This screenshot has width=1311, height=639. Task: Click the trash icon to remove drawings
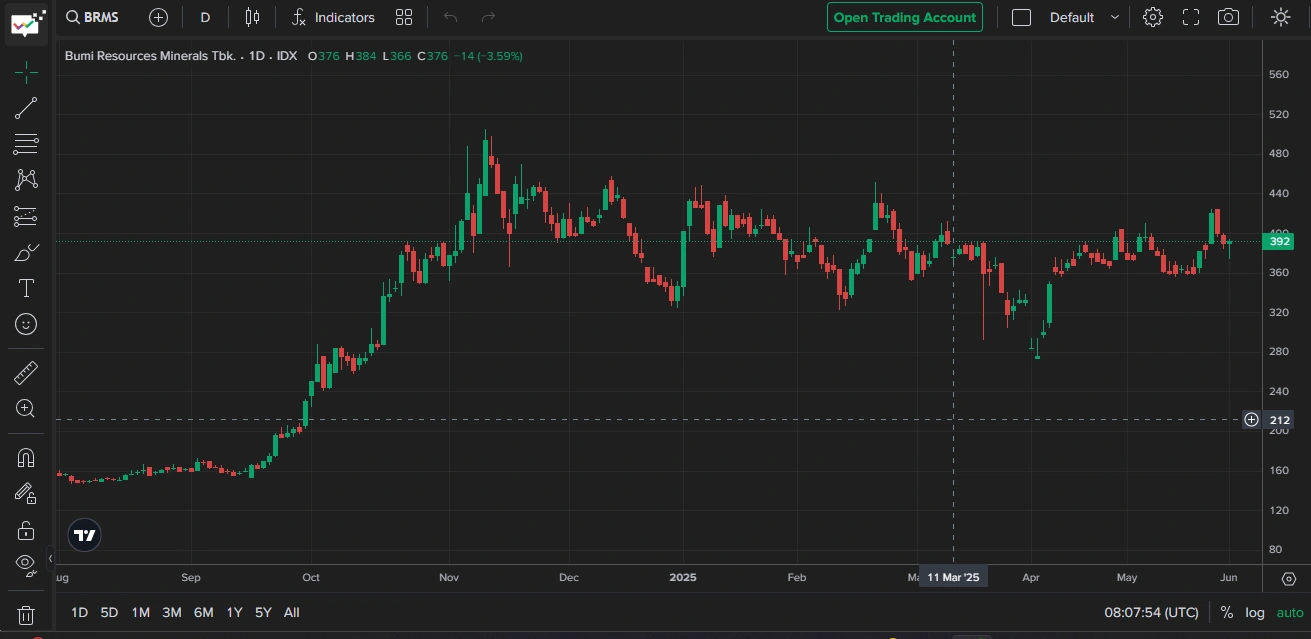26,615
